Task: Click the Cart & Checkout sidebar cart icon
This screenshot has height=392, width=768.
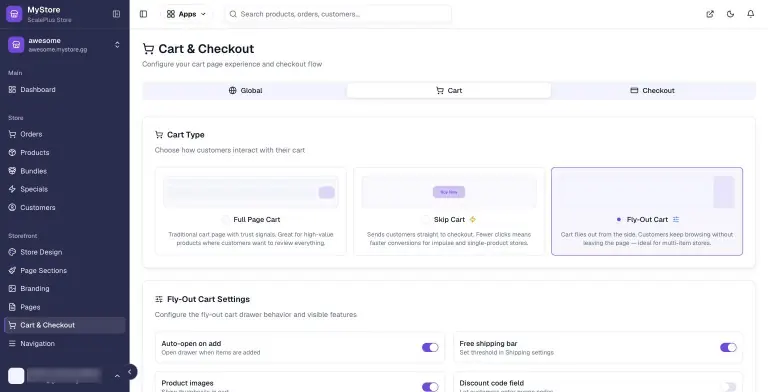Action: [x=12, y=325]
